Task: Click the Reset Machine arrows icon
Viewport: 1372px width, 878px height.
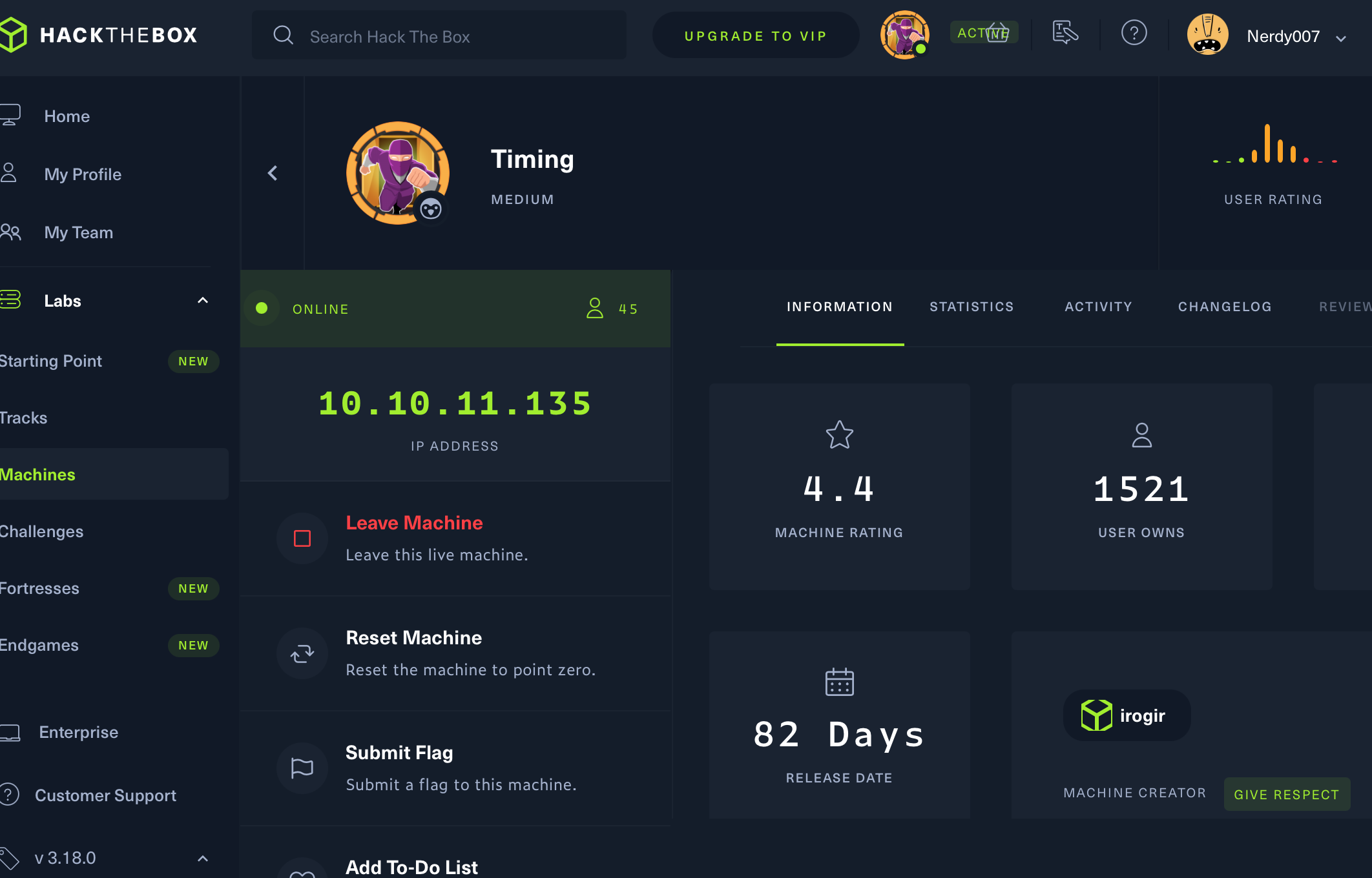Action: pos(302,653)
